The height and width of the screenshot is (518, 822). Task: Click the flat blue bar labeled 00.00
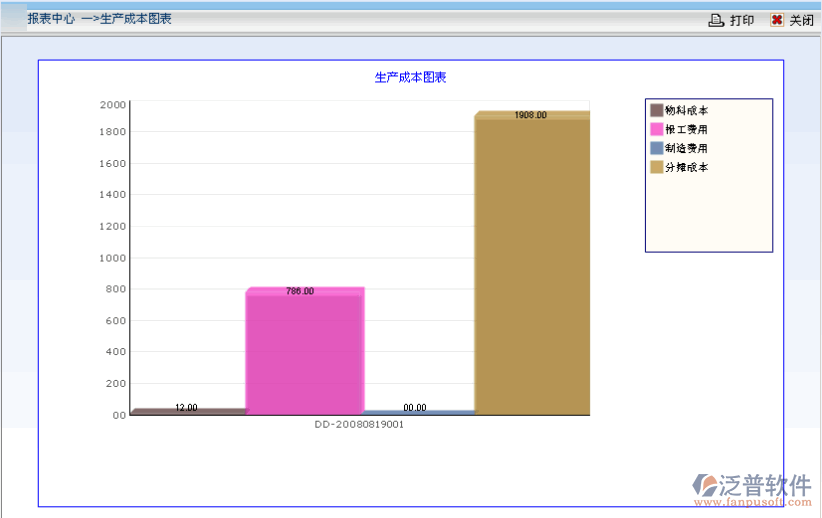(x=418, y=412)
